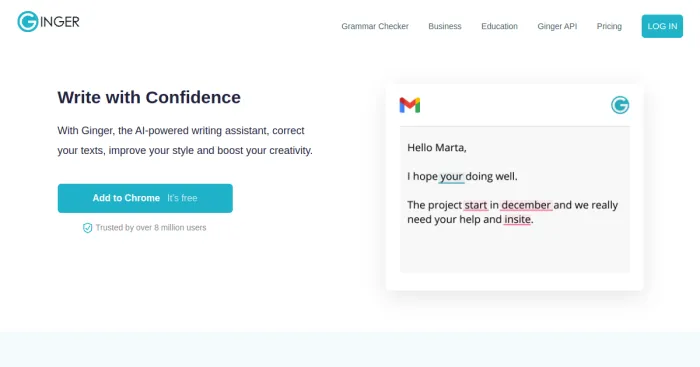Click the LOG IN button
Screen dimensions: 700x367
(x=662, y=26)
